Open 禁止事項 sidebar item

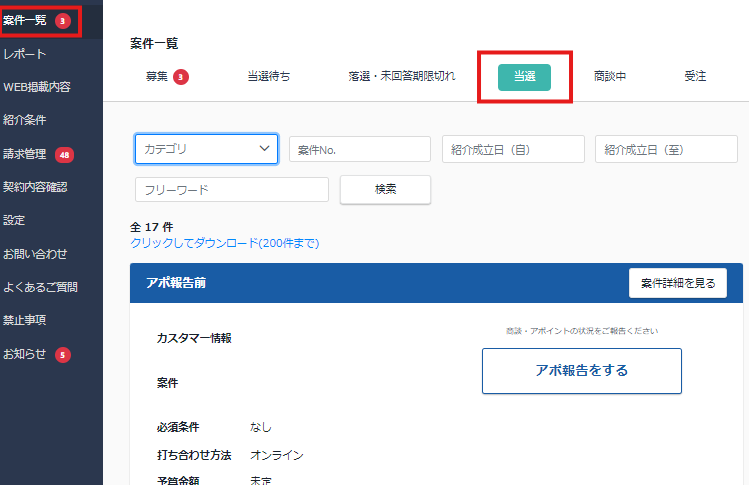point(25,320)
